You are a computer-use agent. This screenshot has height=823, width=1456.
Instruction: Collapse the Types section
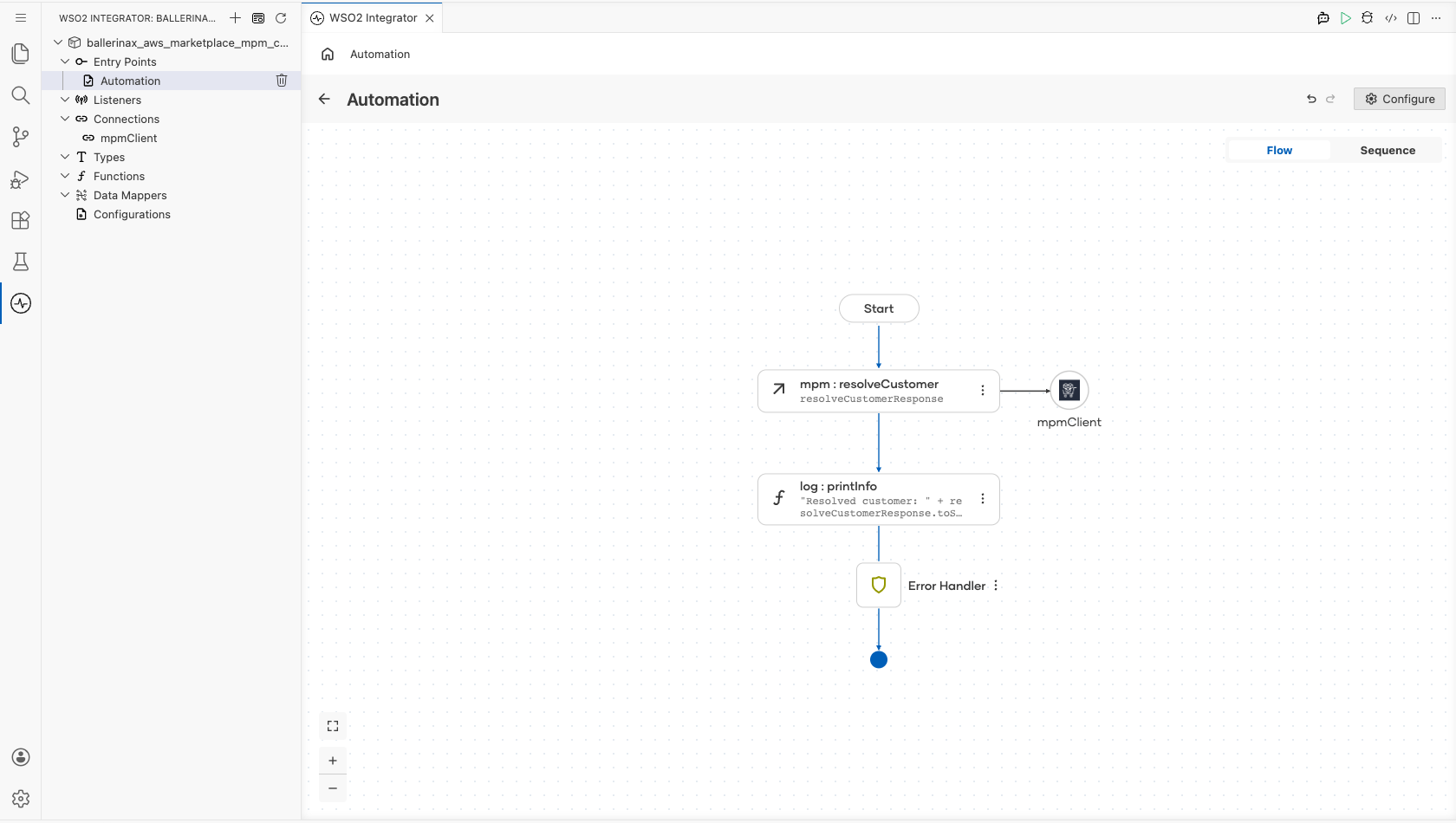point(65,157)
